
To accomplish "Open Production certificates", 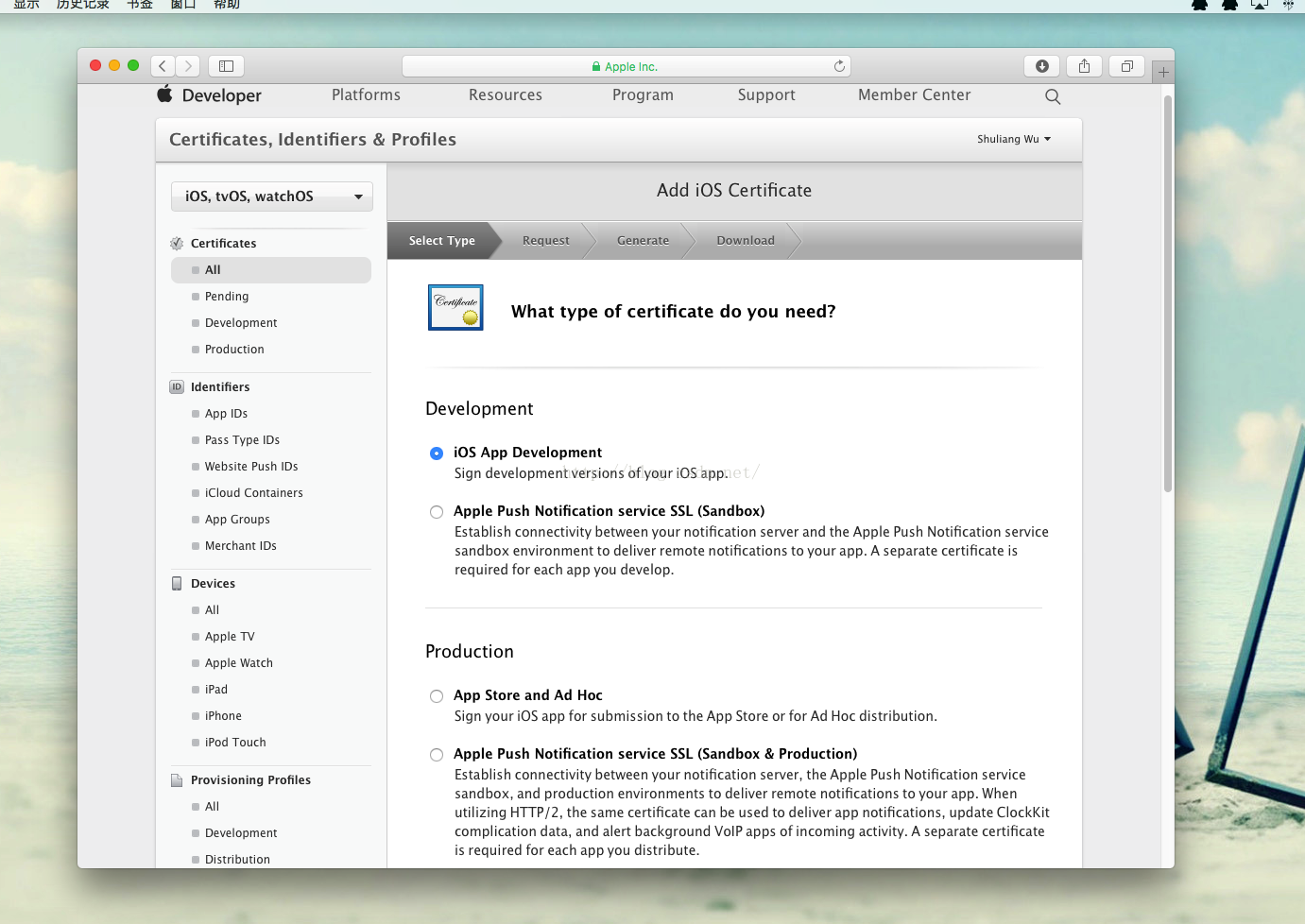I will [x=234, y=350].
